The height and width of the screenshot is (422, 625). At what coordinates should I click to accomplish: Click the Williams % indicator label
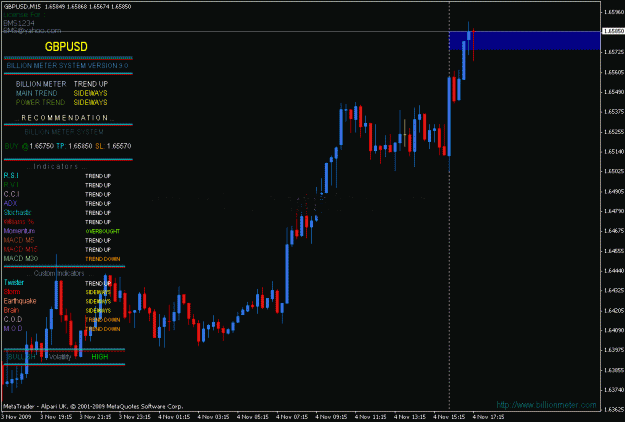tap(19, 222)
